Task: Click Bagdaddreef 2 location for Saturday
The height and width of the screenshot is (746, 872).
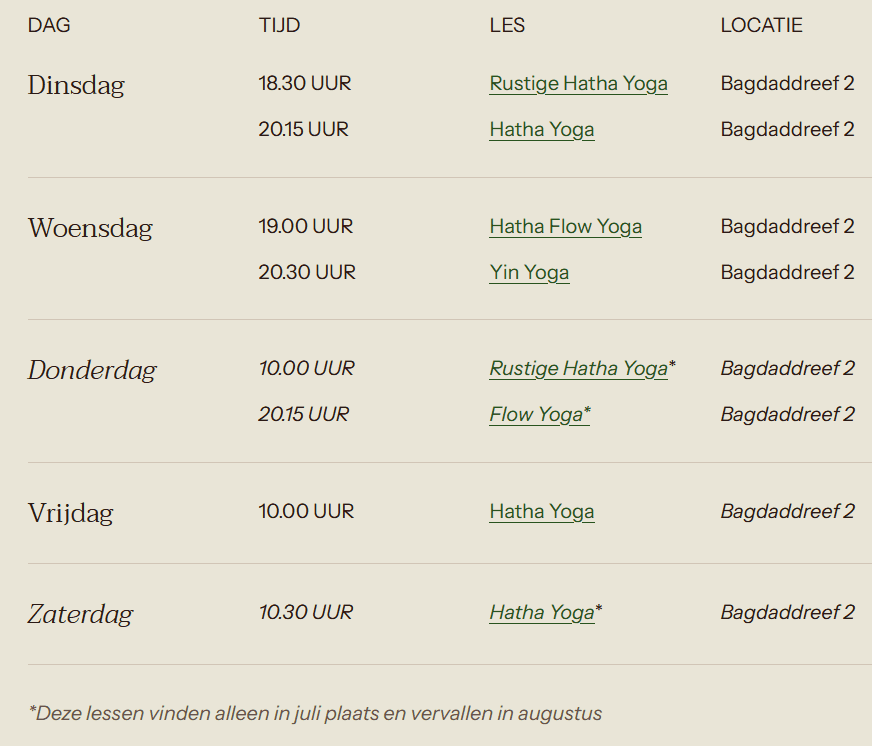Action: pos(787,612)
